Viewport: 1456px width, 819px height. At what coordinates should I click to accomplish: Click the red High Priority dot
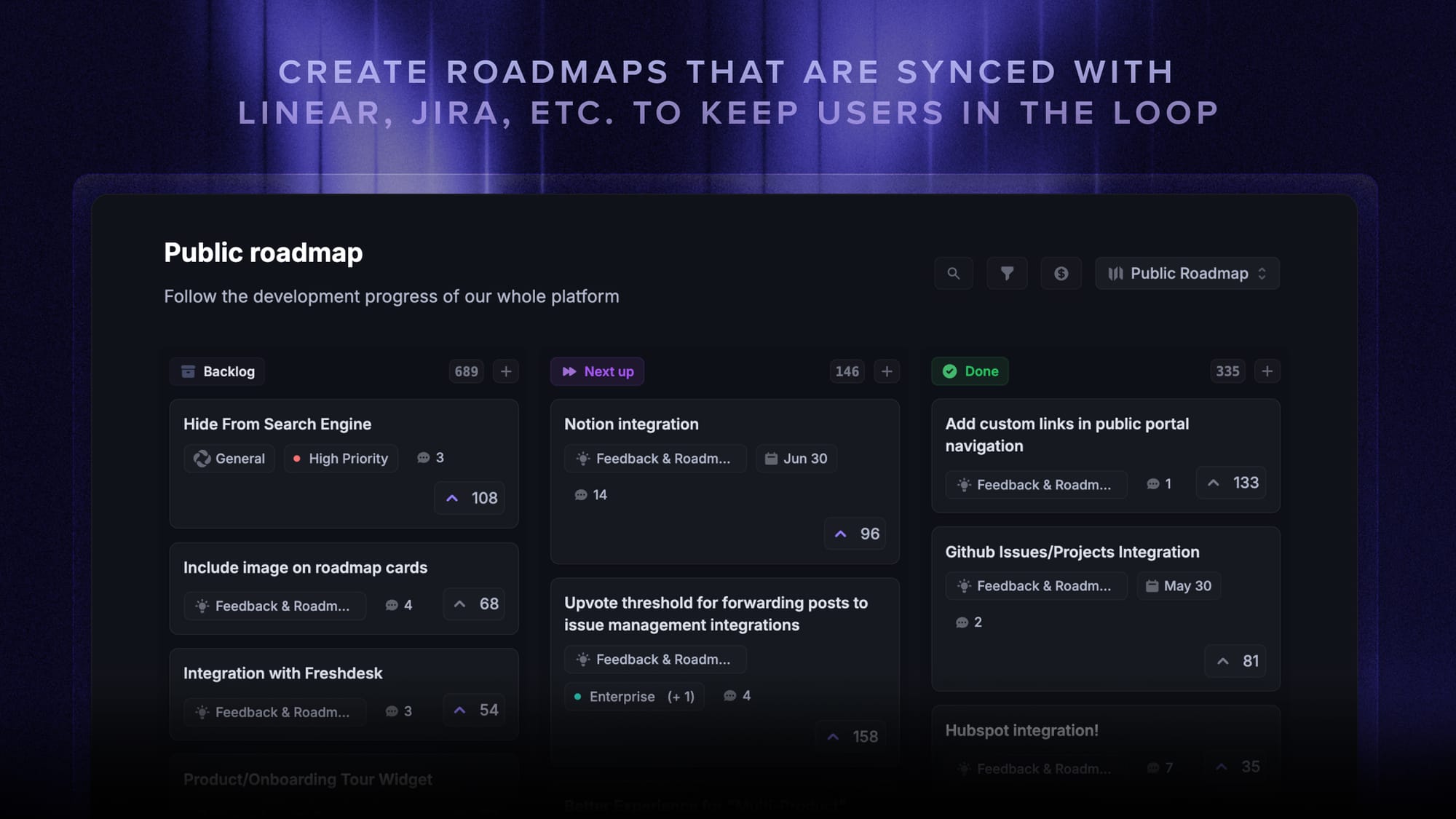click(x=298, y=459)
